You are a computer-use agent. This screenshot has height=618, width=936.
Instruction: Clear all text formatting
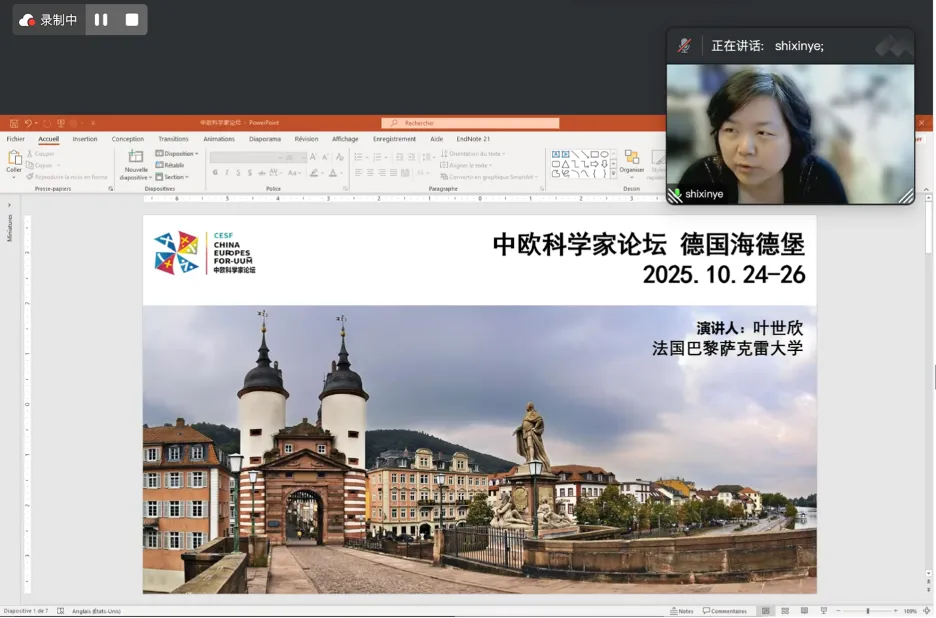pos(340,157)
